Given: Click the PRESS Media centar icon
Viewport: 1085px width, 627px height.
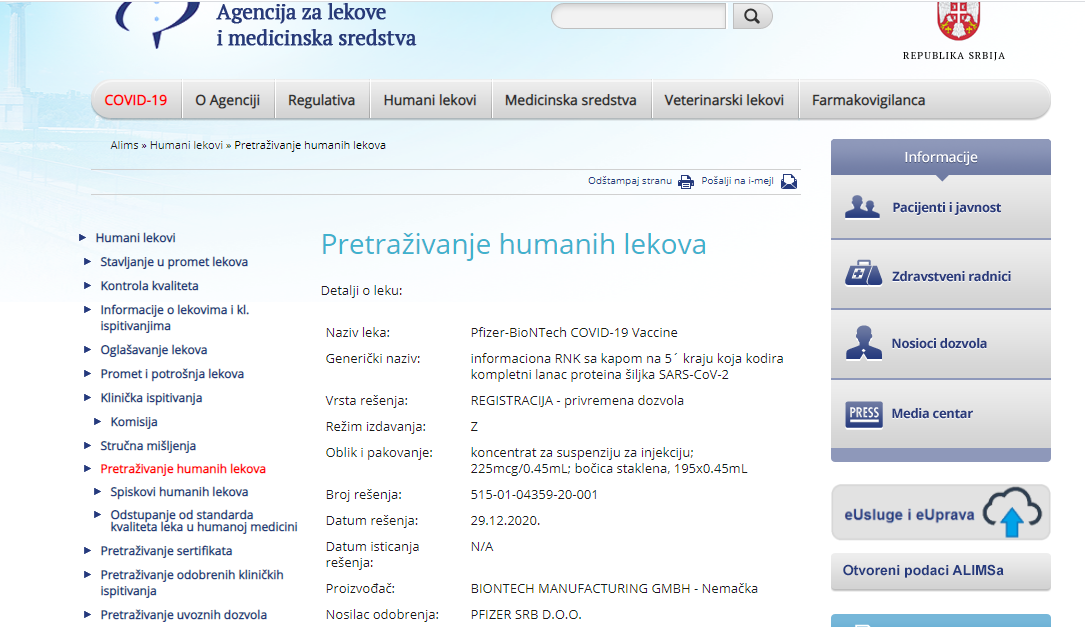Looking at the screenshot, I should 864,414.
